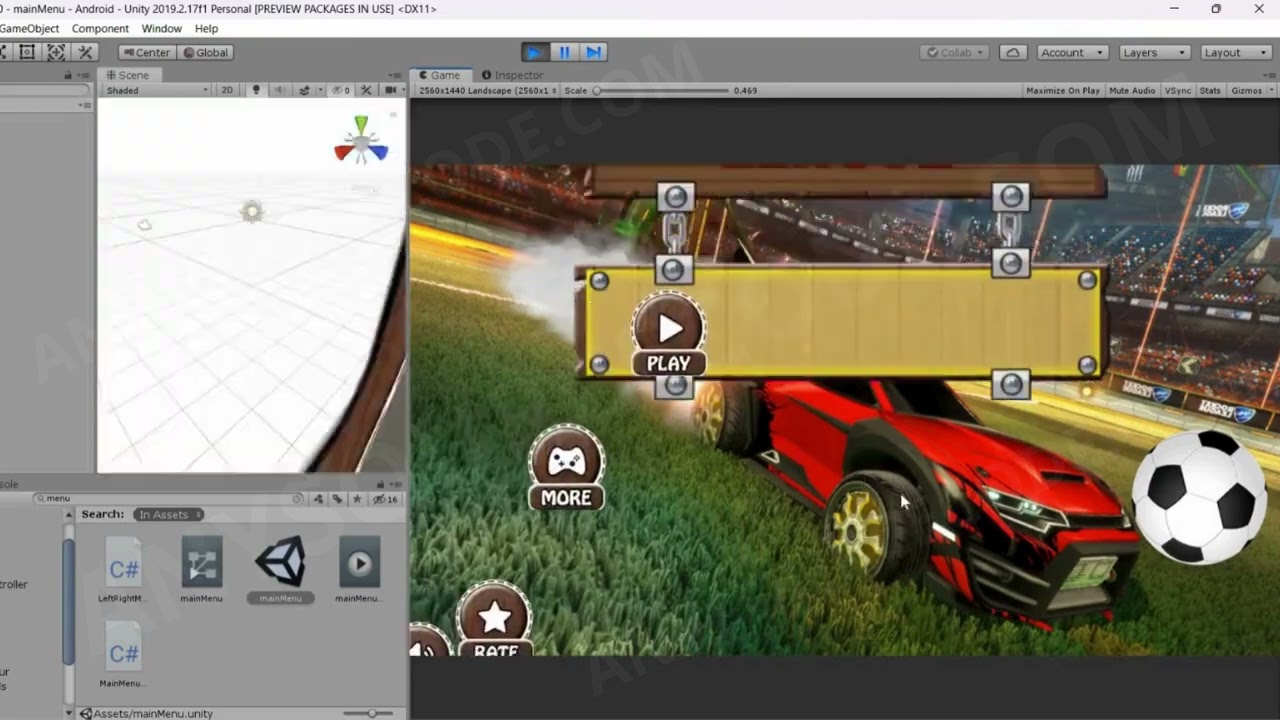Click the scene orientation gizmo
Screen dimensions: 1280x720
(361, 141)
